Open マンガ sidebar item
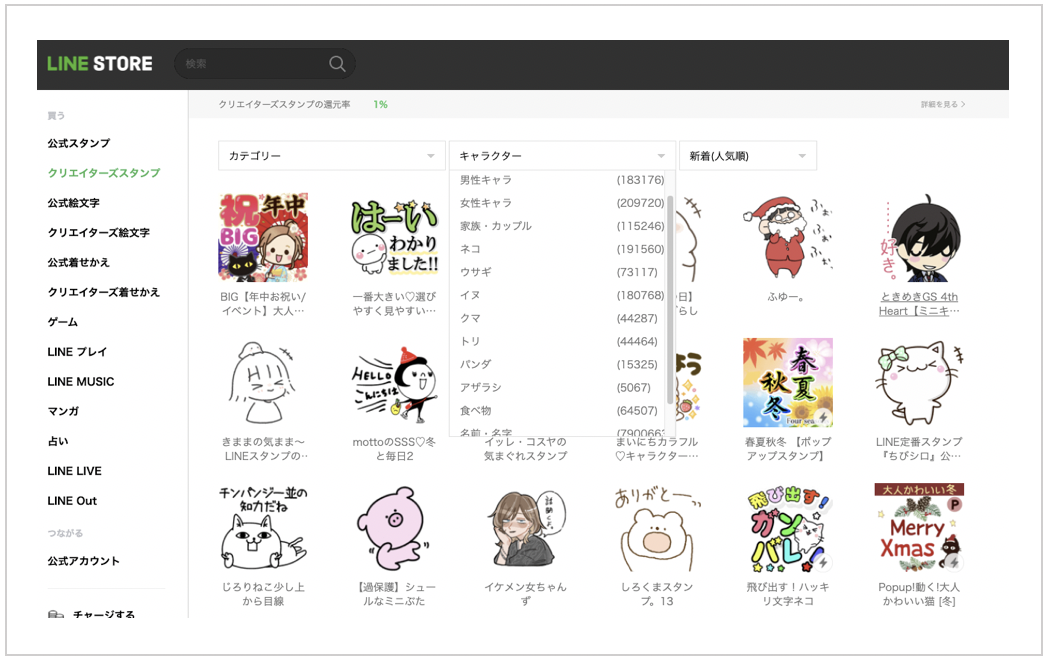 point(64,411)
